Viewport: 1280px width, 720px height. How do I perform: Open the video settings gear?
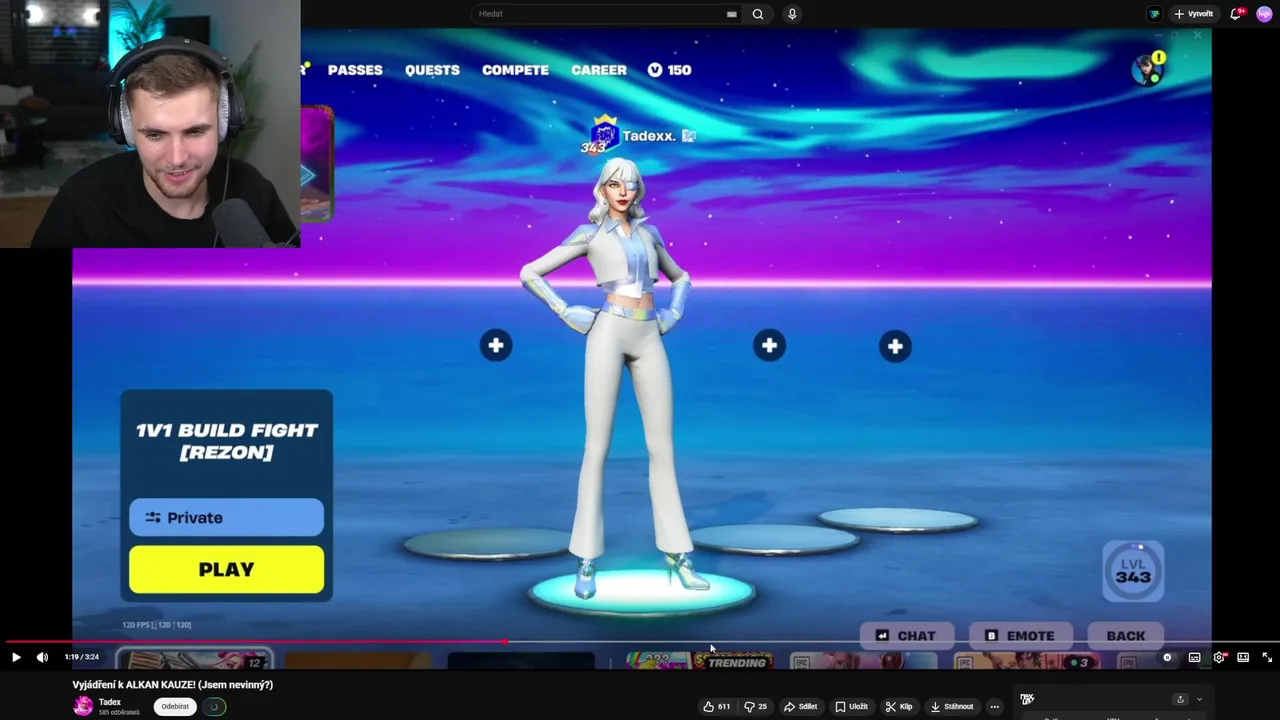coord(1219,658)
